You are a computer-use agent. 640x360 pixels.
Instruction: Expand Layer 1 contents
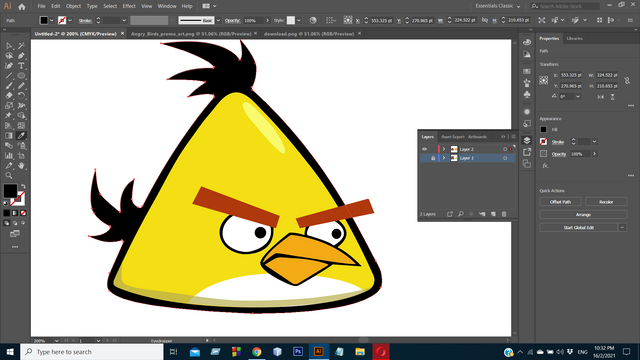click(444, 158)
